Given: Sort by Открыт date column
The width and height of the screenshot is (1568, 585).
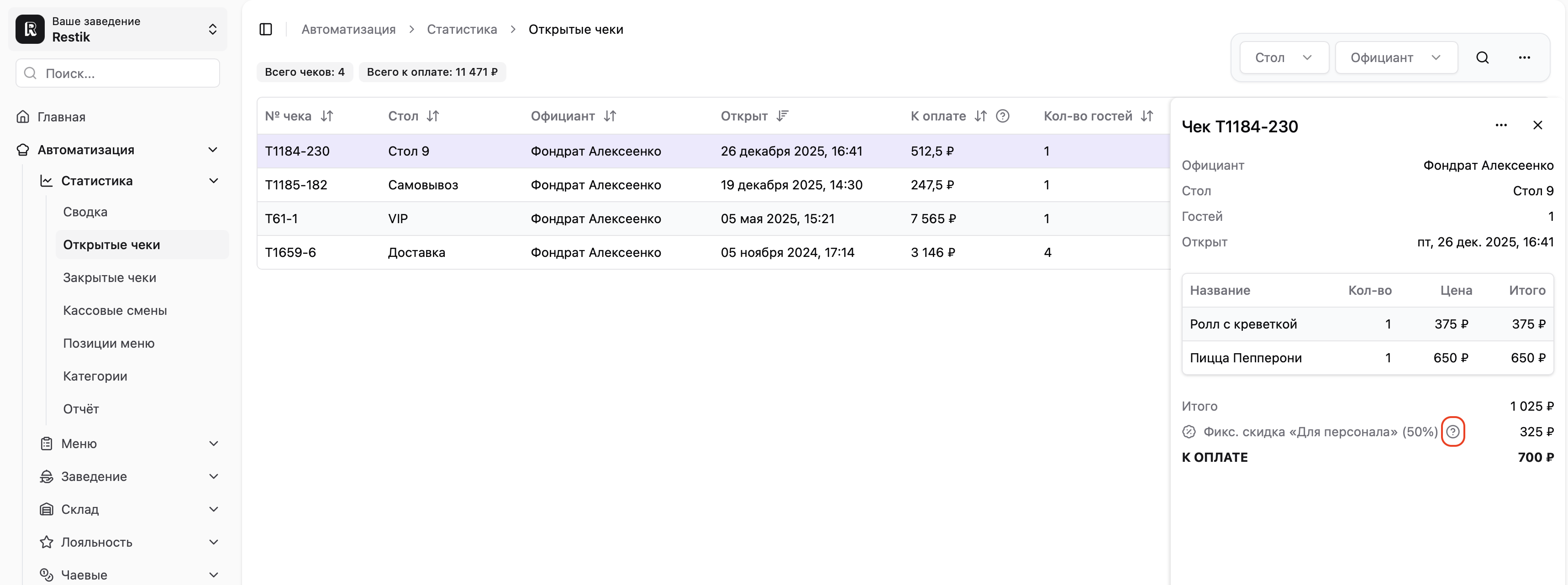Looking at the screenshot, I should [782, 116].
